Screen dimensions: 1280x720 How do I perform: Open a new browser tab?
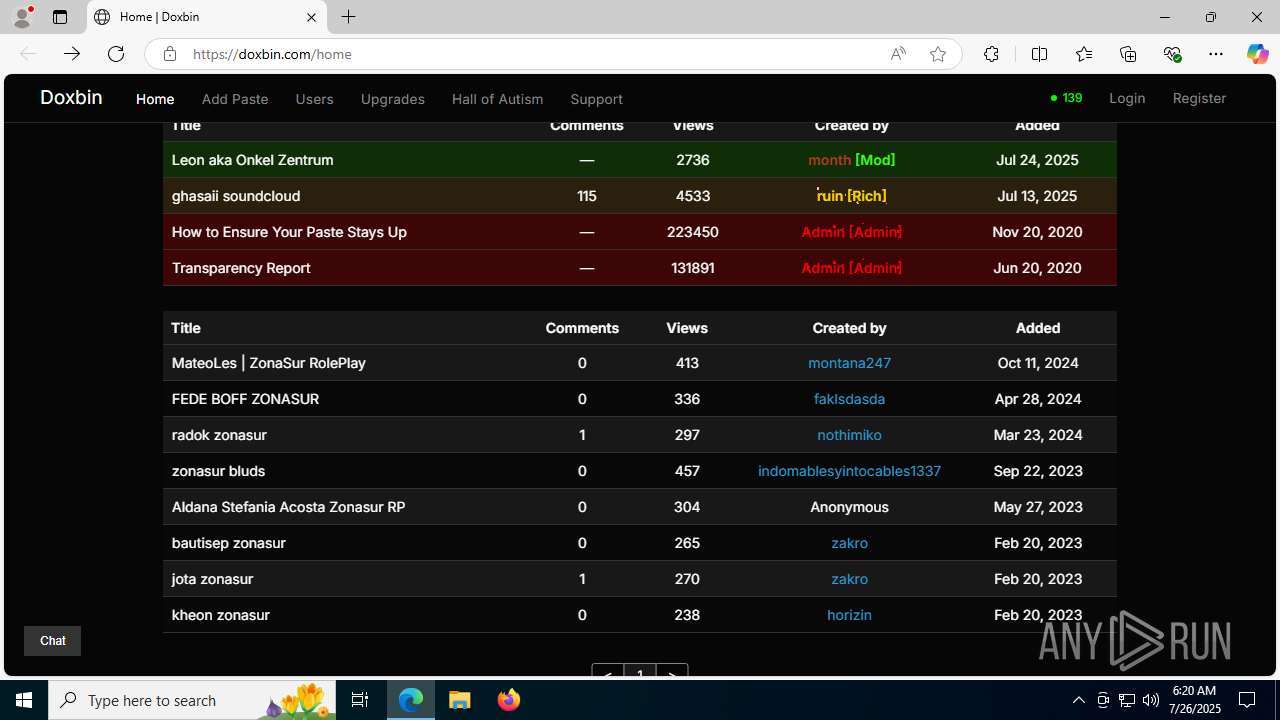[348, 17]
